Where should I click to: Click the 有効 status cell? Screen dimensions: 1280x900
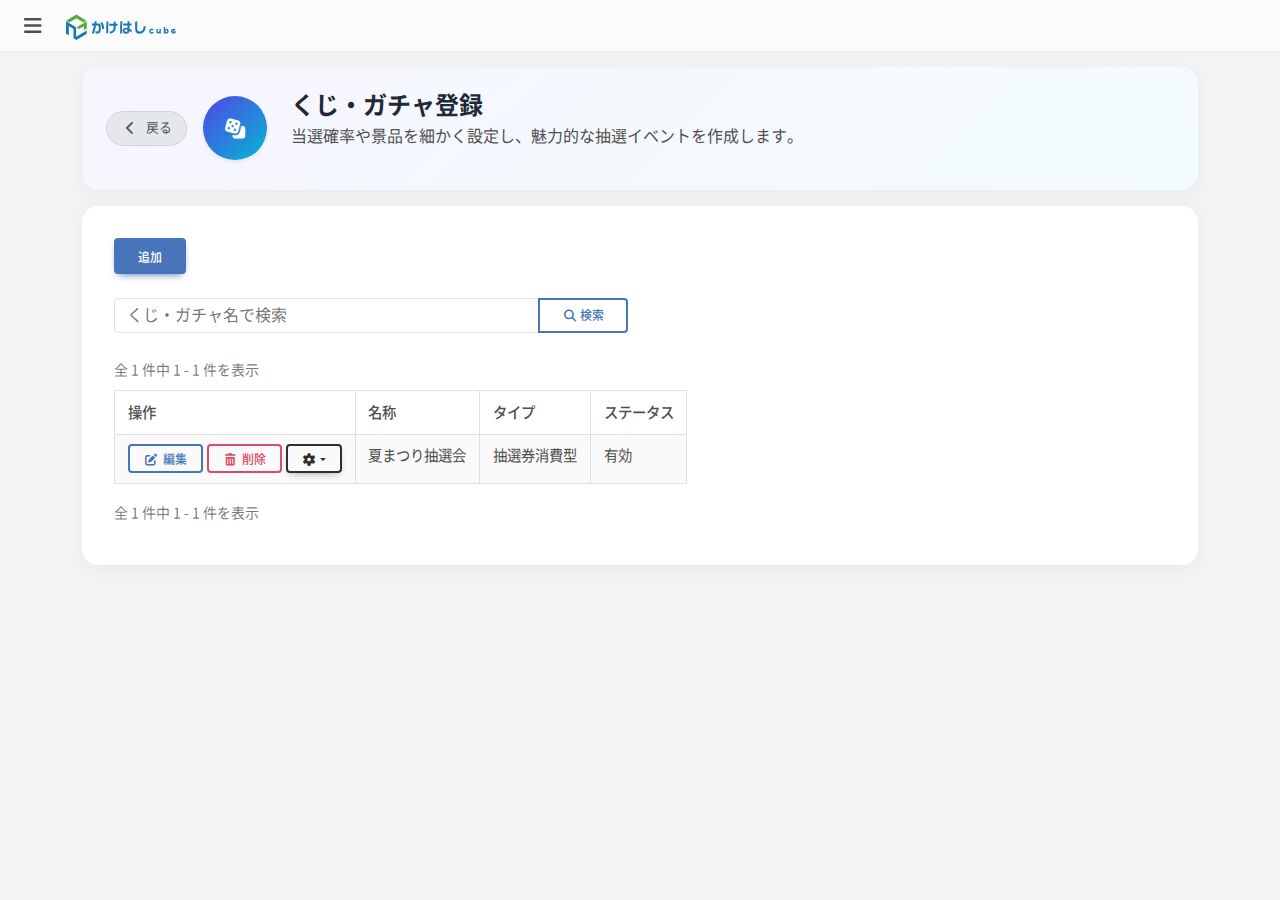coord(638,459)
